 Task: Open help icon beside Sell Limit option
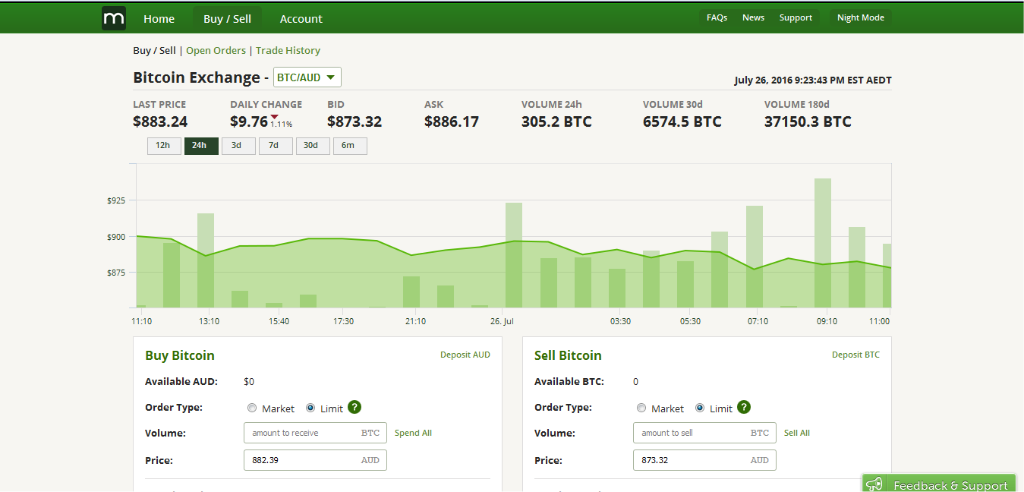click(x=744, y=408)
